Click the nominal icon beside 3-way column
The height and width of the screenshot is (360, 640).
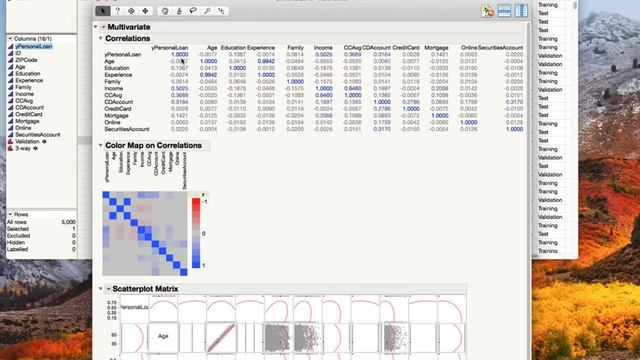11,148
